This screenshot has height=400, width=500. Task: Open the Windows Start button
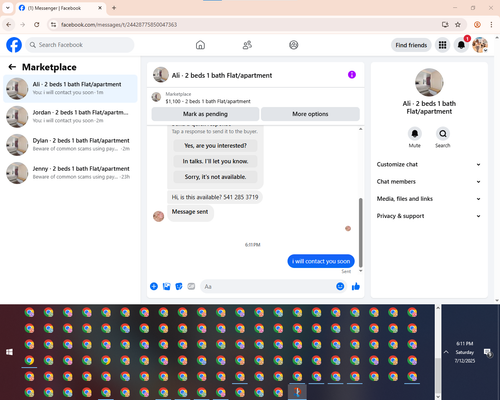9,352
